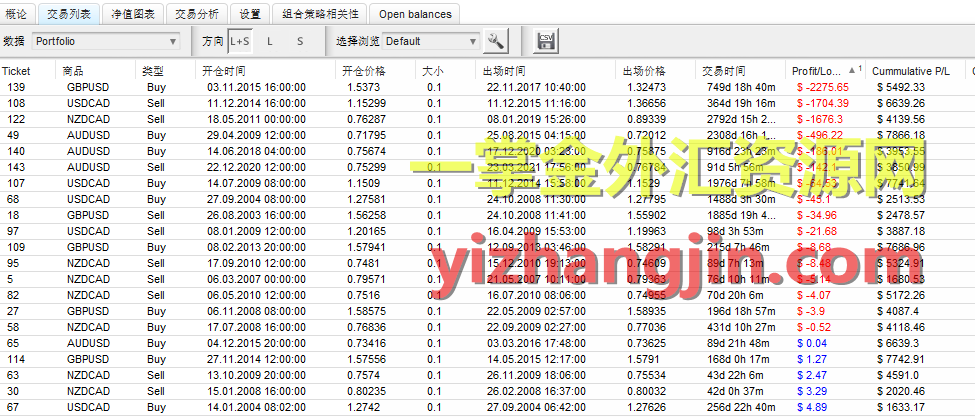Open the 设置 tab
Viewport: 975px width, 417px height.
[250, 14]
